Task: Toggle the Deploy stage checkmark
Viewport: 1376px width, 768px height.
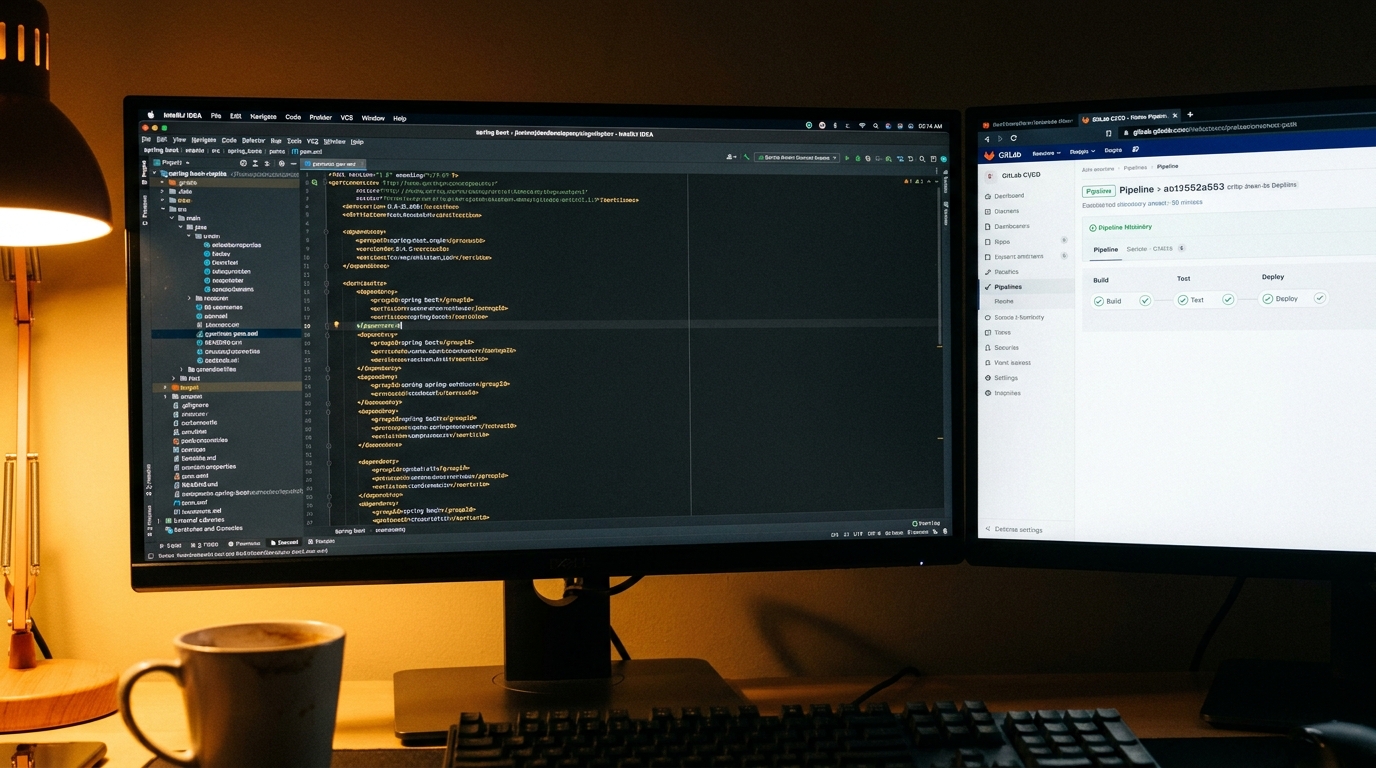Action: coord(1320,298)
